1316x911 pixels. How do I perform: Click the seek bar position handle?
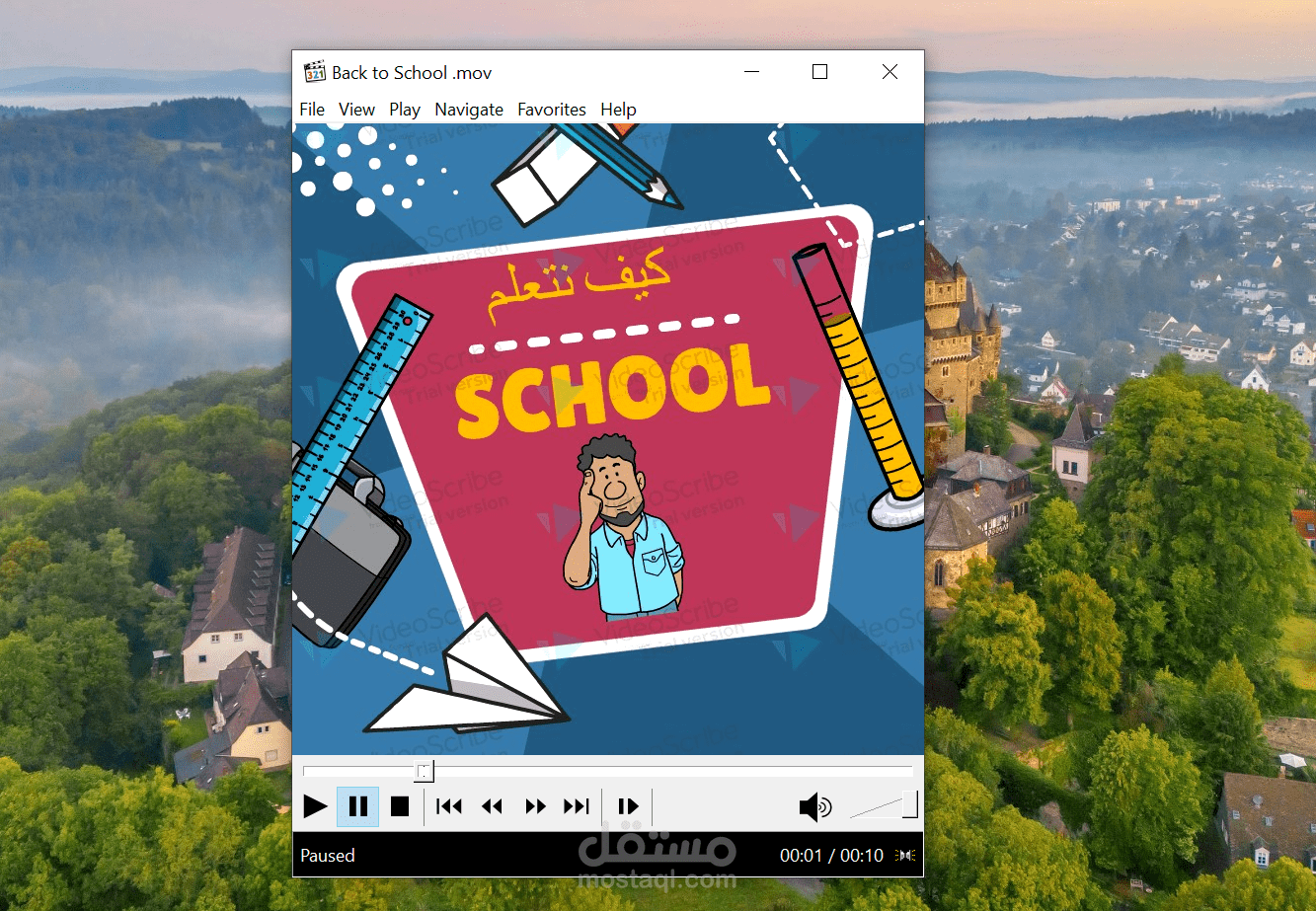point(424,770)
